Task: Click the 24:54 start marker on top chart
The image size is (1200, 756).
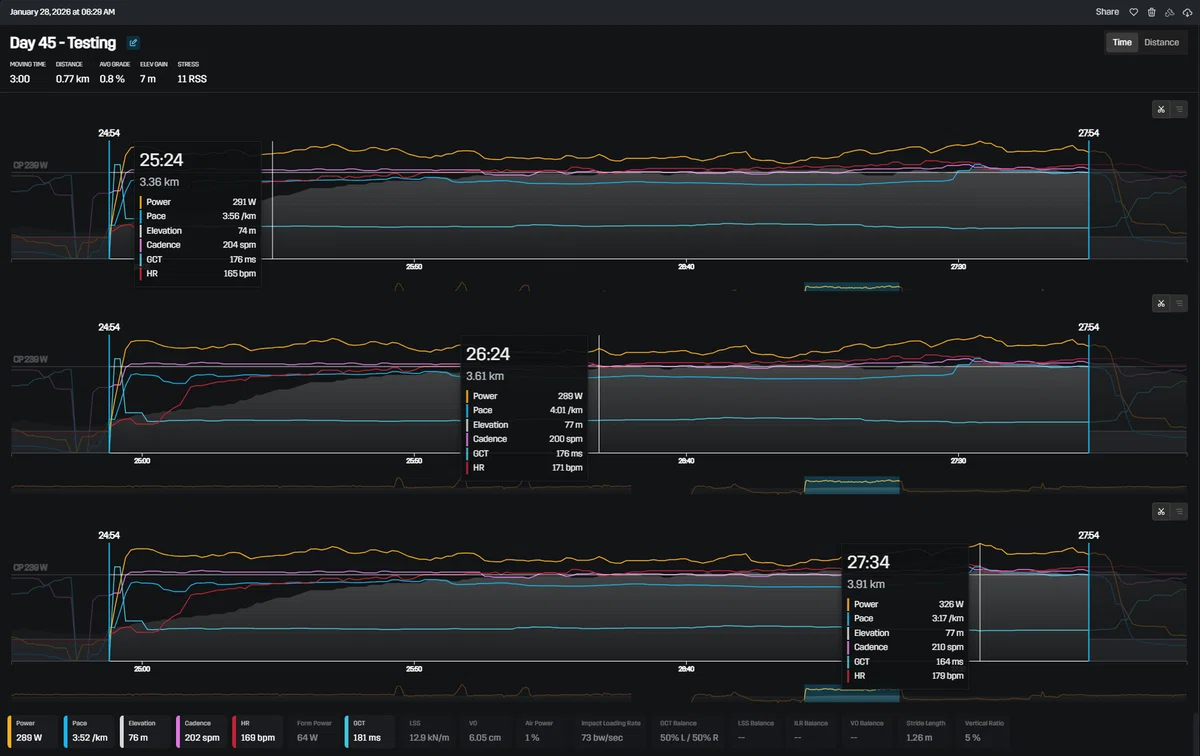Action: coord(109,133)
